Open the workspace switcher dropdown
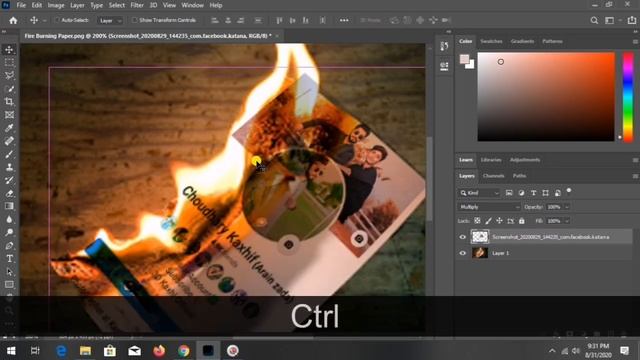640x360 pixels. pos(612,20)
